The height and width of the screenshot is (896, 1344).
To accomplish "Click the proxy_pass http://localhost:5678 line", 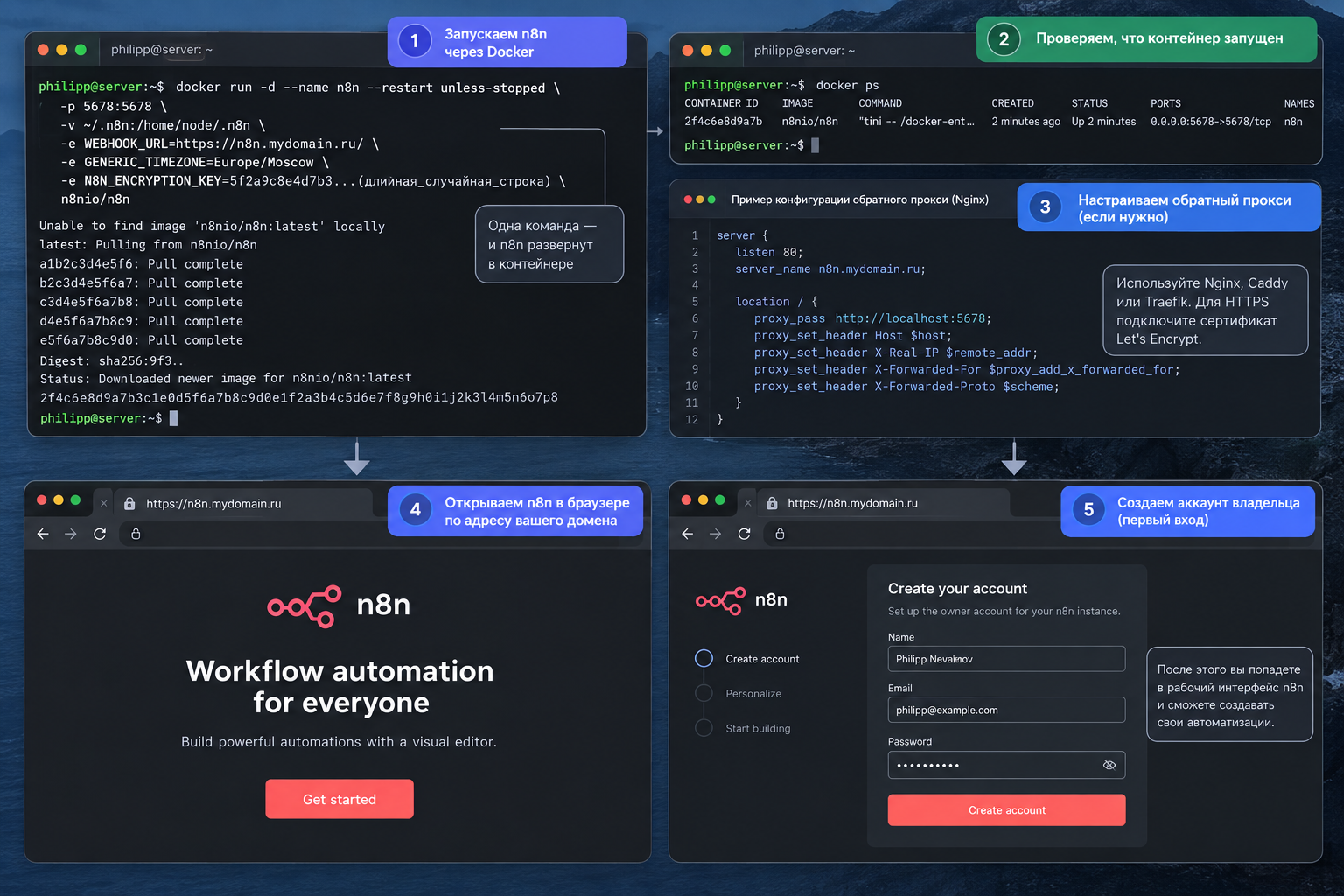I will (872, 318).
